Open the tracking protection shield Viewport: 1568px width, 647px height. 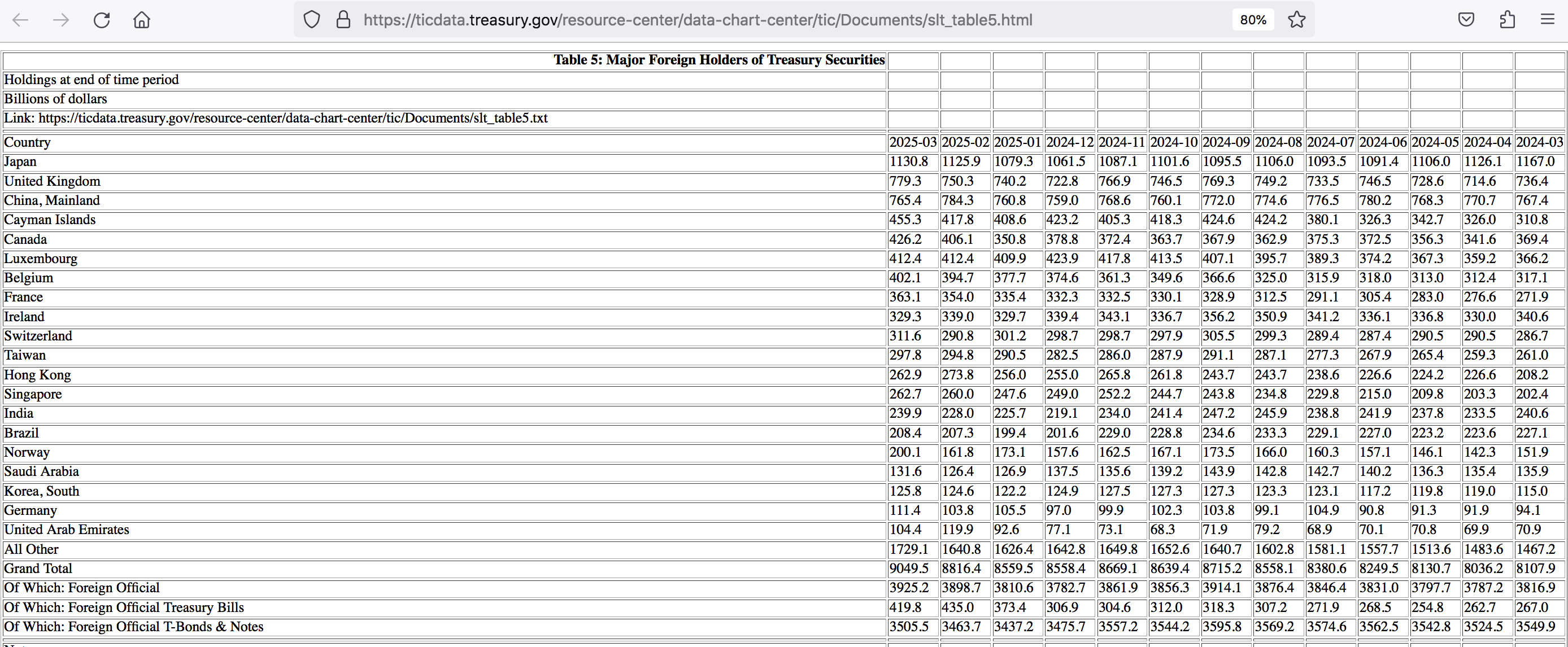(x=312, y=20)
